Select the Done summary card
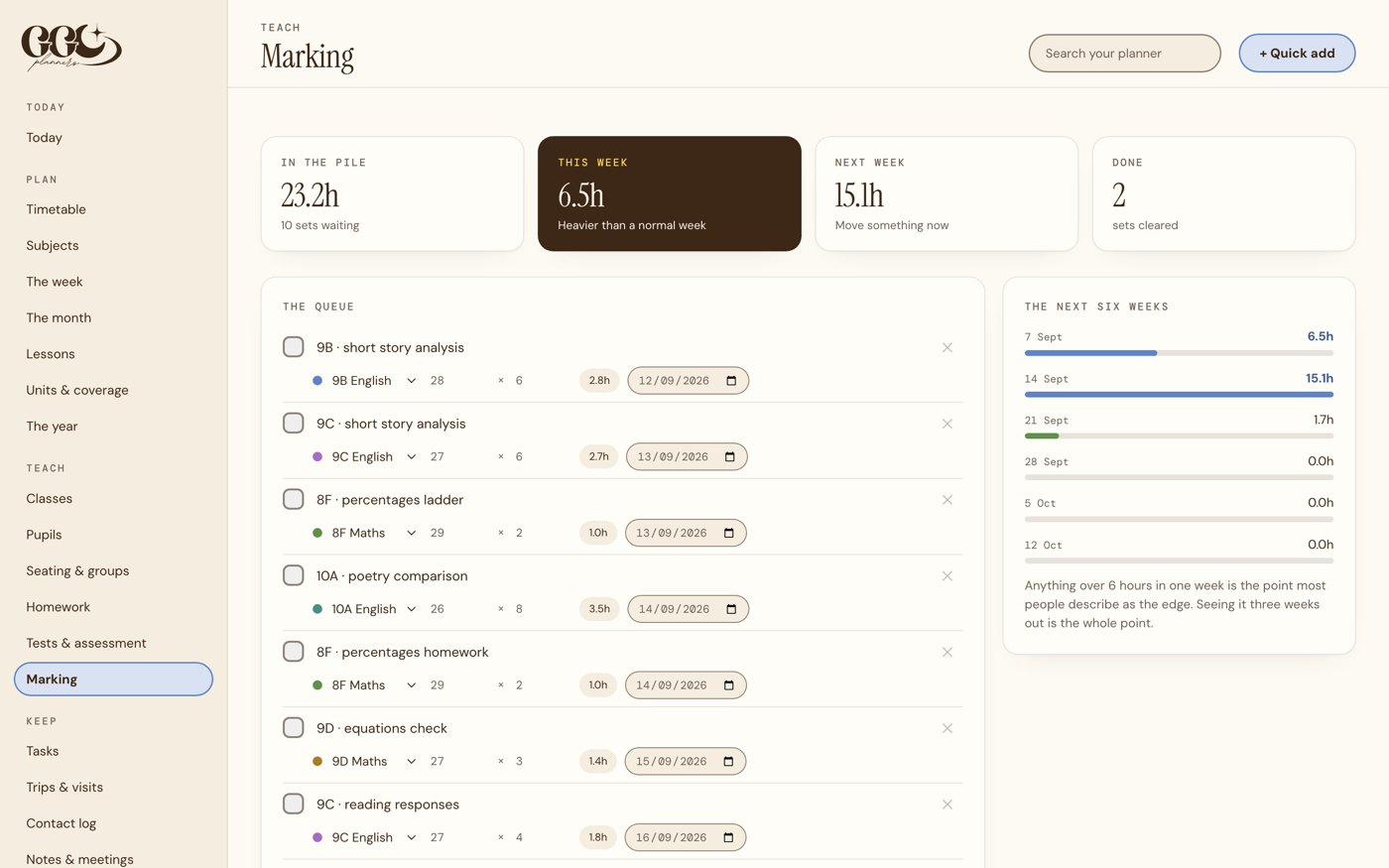Screen dimensions: 1389x868 pyautogui.click(x=1223, y=193)
